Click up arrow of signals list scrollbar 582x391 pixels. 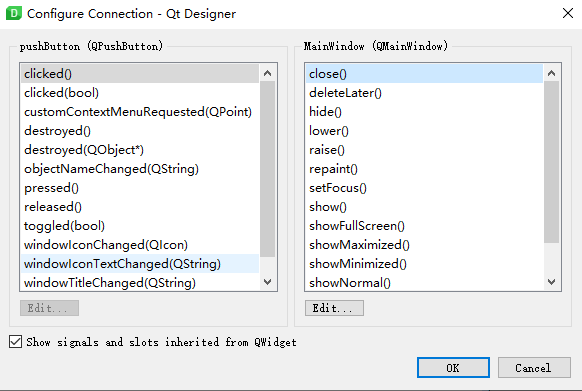point(267,73)
